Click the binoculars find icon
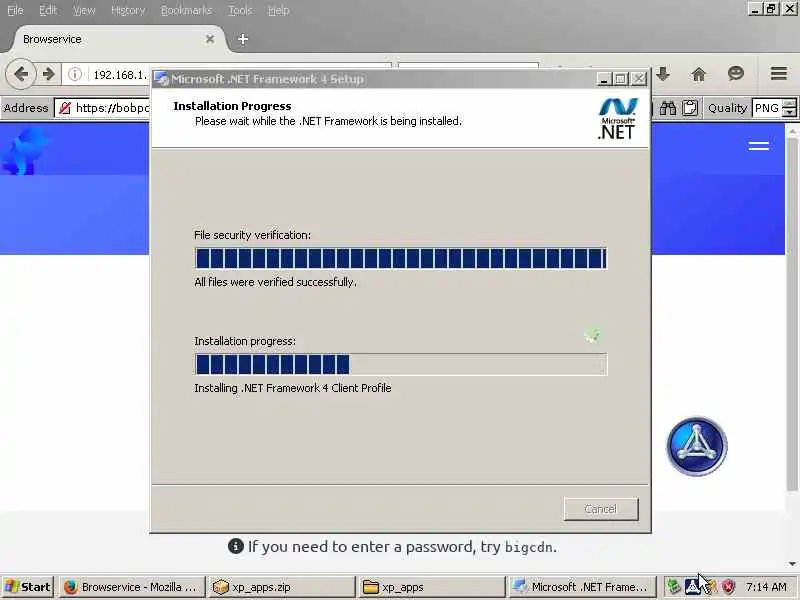This screenshot has height=600, width=800. [667, 108]
